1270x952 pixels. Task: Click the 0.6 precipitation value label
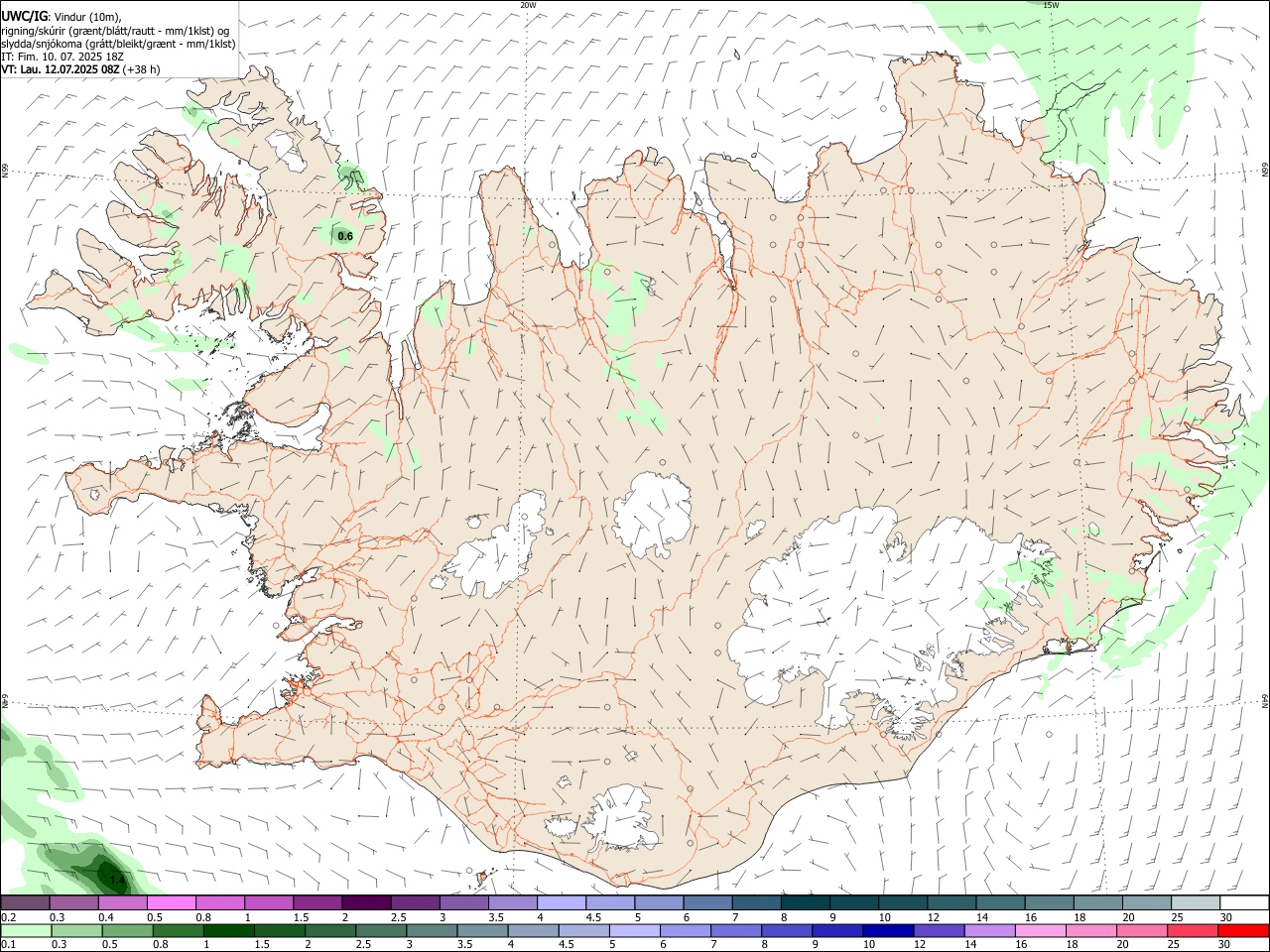345,236
